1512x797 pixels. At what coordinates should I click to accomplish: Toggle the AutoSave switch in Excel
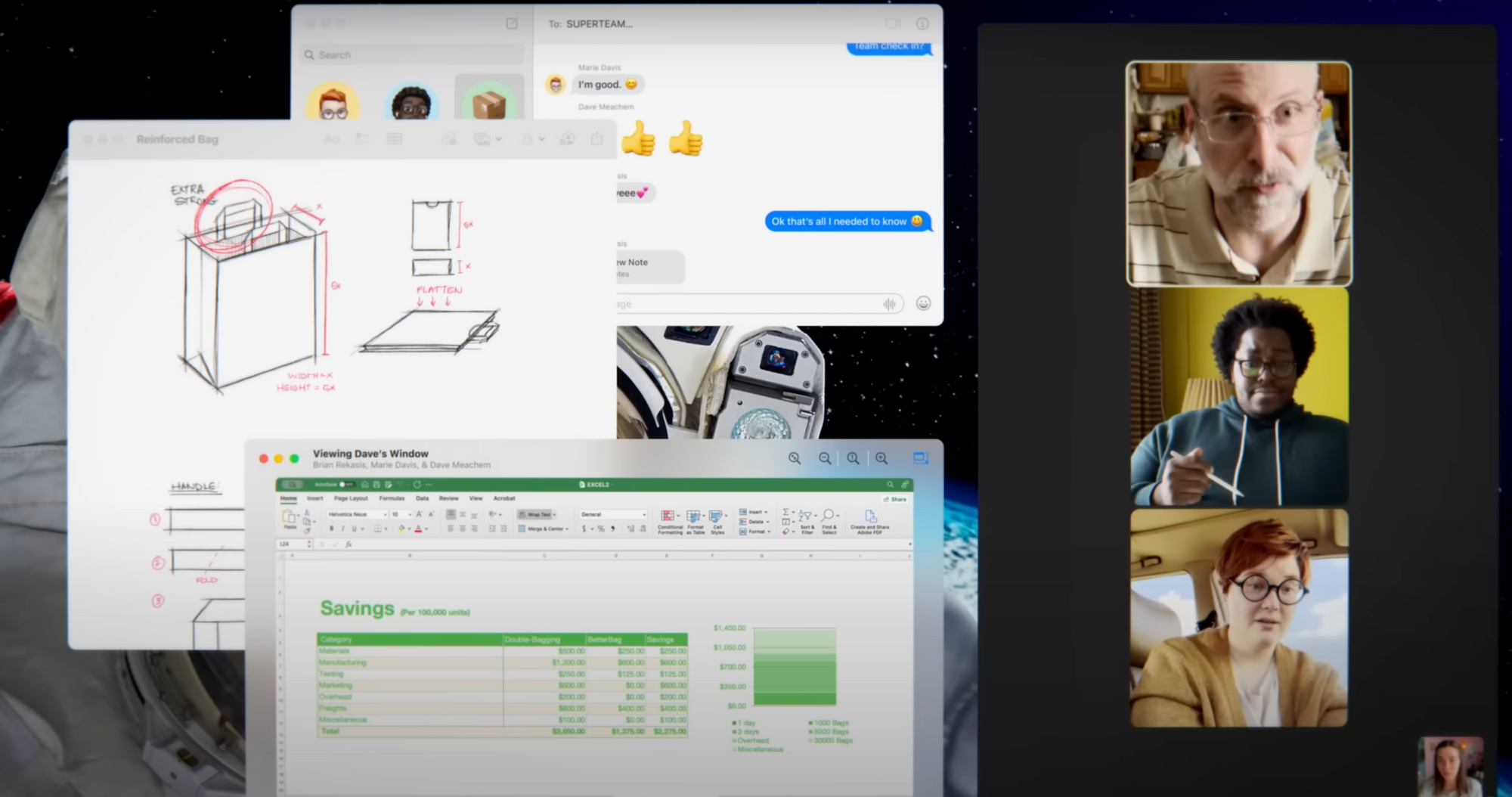(346, 484)
